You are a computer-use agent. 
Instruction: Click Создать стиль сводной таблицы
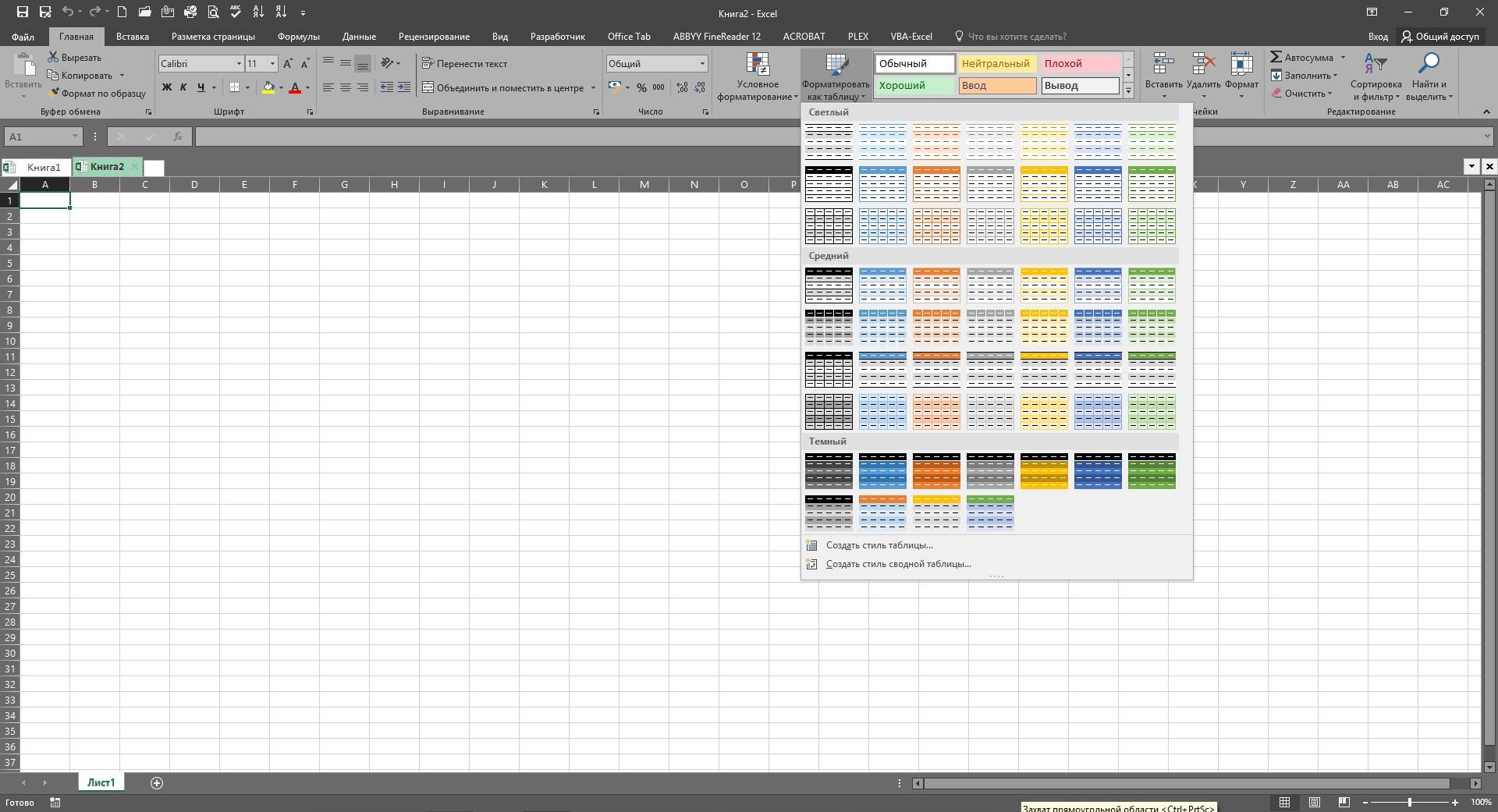[x=898, y=564]
